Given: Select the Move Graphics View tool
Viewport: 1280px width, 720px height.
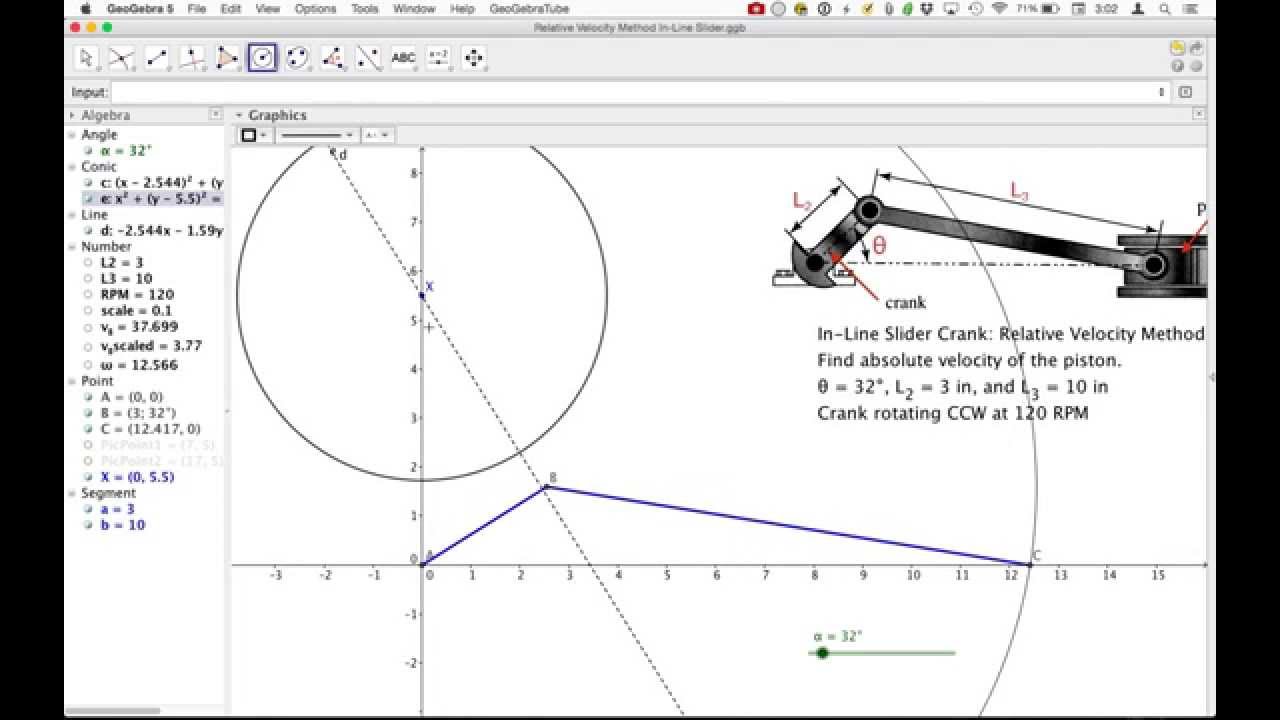Looking at the screenshot, I should 473,58.
